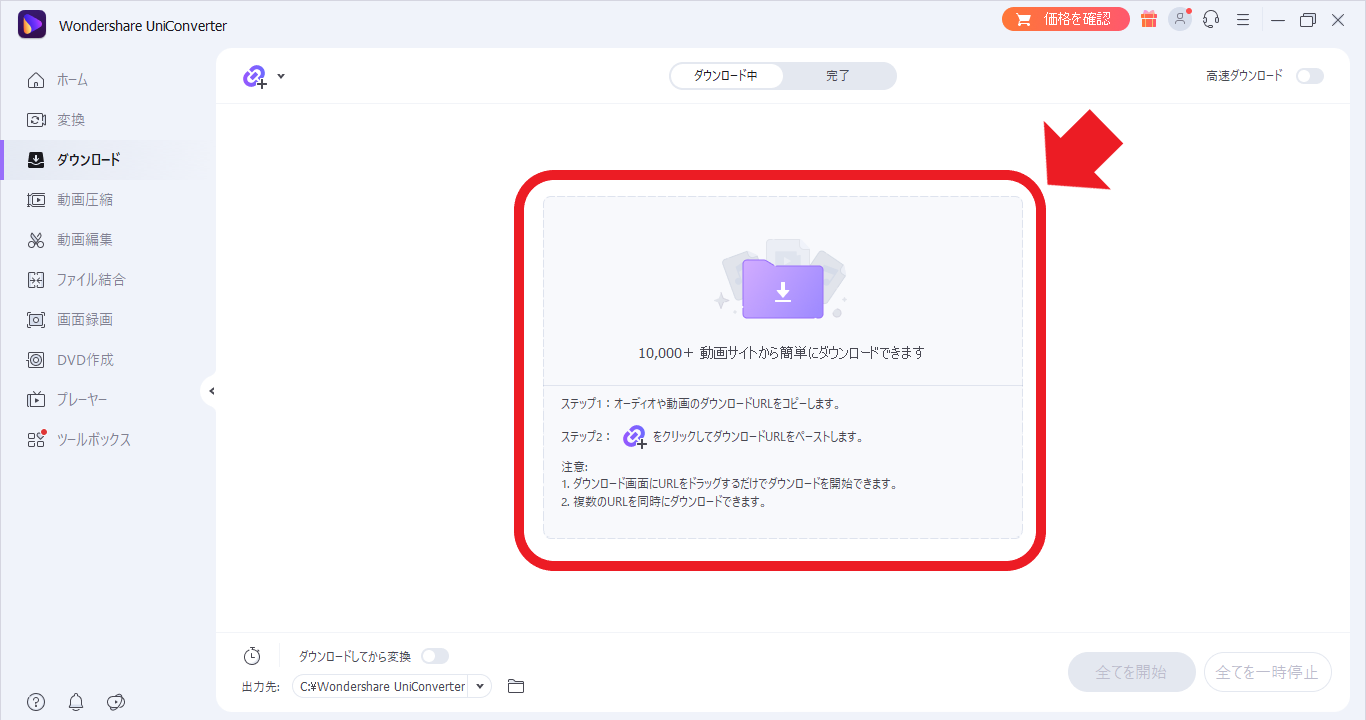Screen dimensions: 1366x720
Task: Expand the paste URL dropdown arrow
Action: pos(281,76)
